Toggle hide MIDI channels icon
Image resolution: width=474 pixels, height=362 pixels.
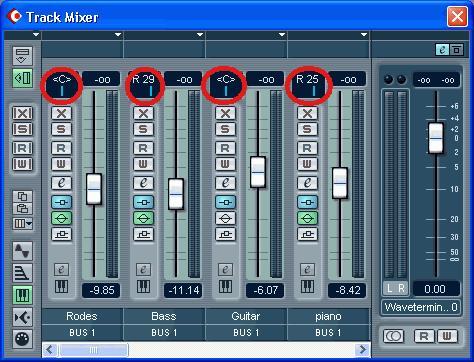pos(23,339)
